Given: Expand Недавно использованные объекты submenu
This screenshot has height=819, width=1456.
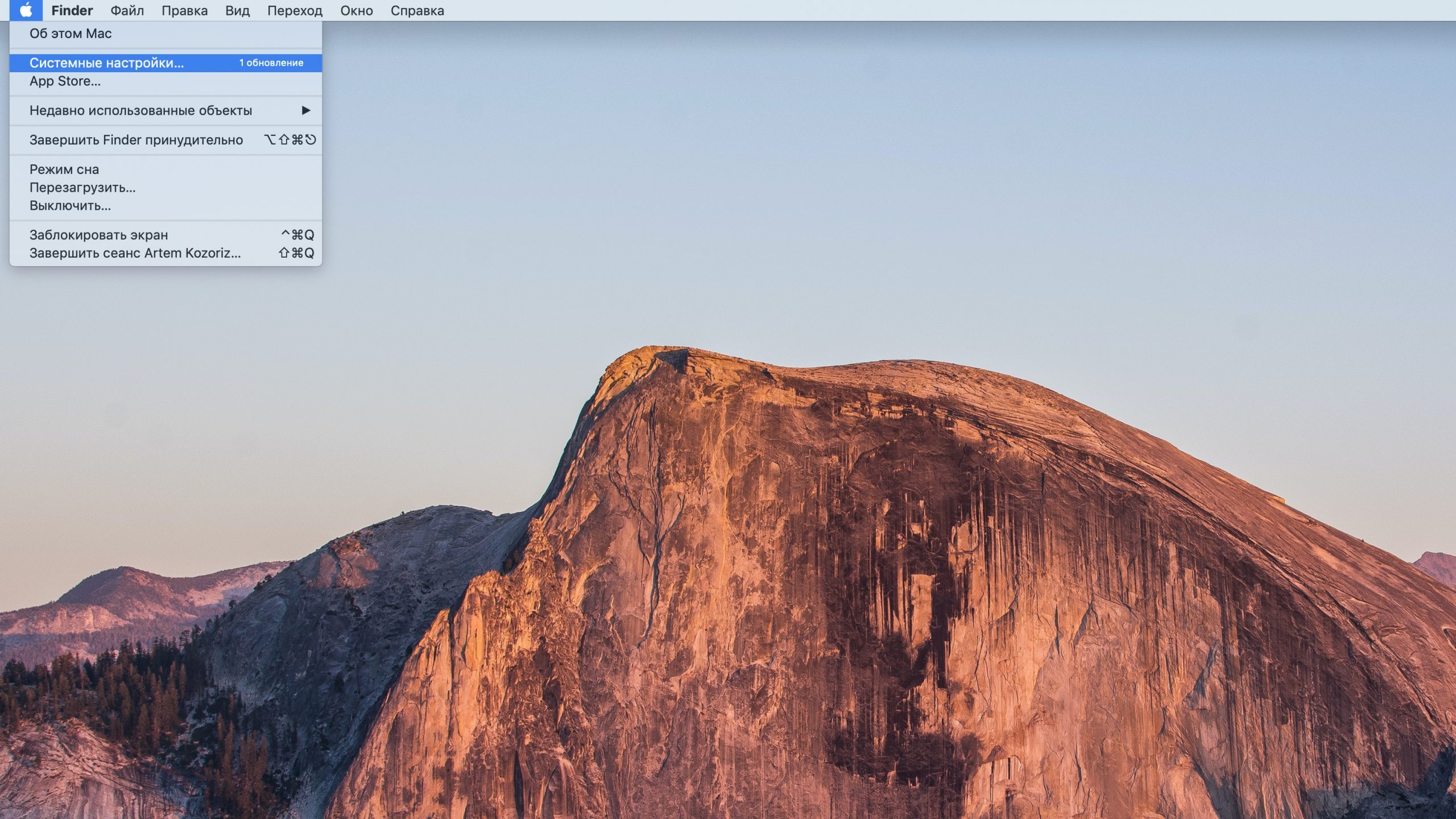Looking at the screenshot, I should pyautogui.click(x=140, y=110).
